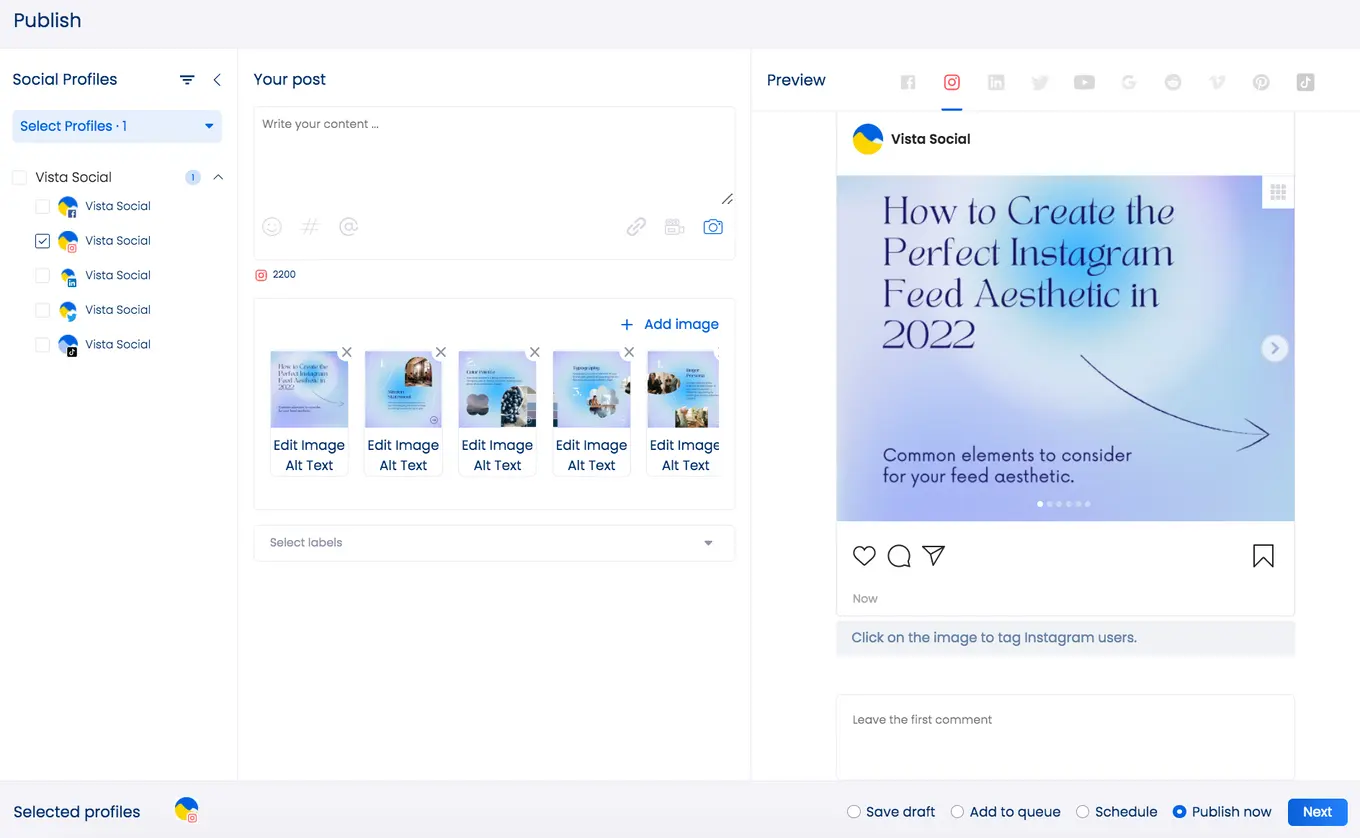
Task: Click the bookmark save icon in the preview
Action: tap(1263, 555)
